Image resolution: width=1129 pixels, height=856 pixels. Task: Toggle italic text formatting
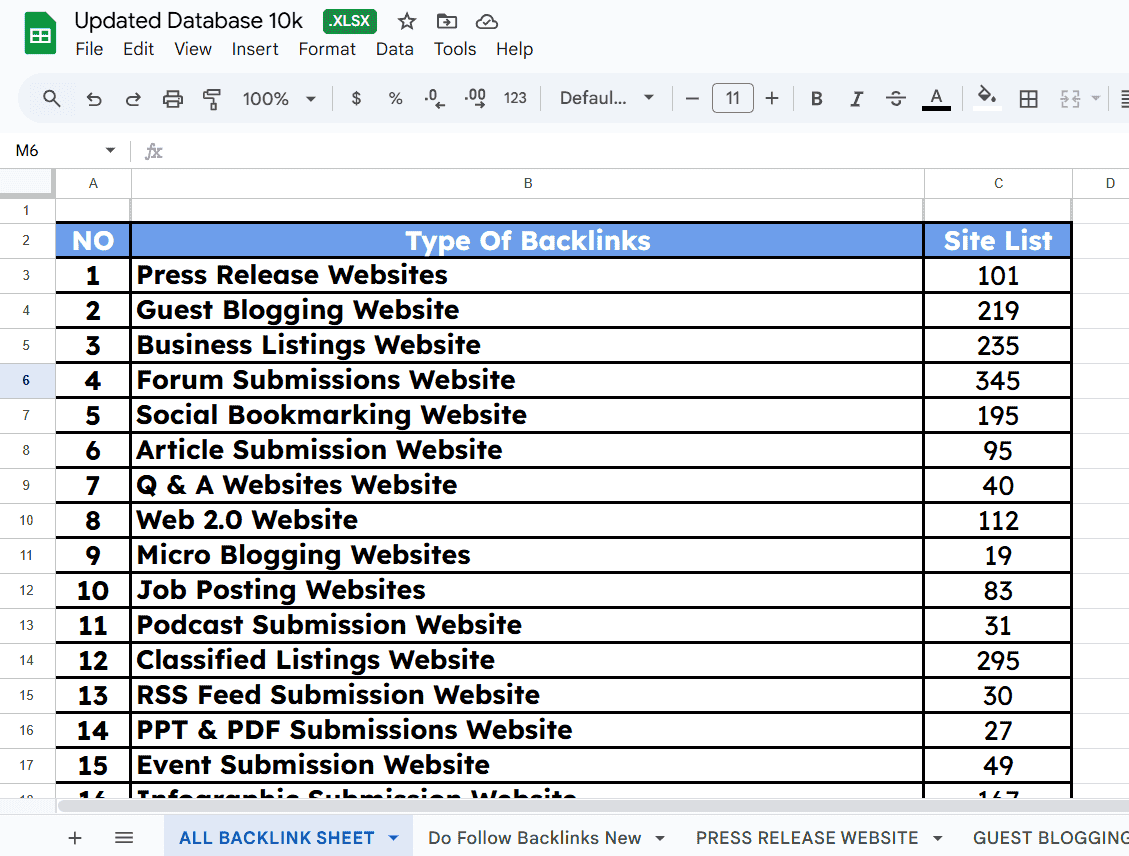[856, 98]
